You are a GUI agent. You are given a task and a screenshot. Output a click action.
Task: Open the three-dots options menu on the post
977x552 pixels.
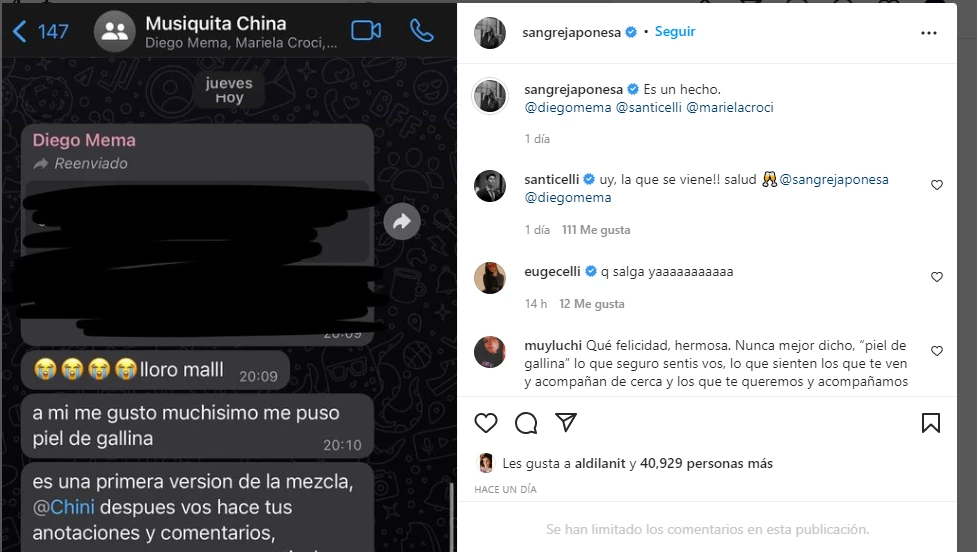point(928,33)
